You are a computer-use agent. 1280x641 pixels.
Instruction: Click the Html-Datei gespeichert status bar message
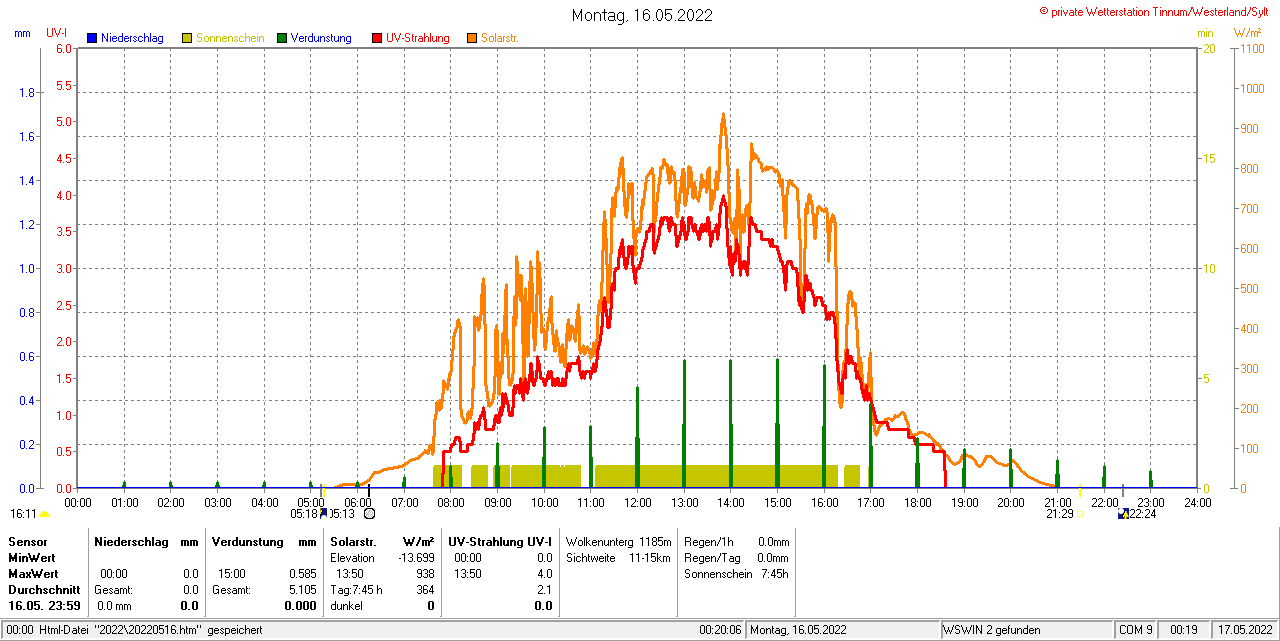tap(134, 630)
